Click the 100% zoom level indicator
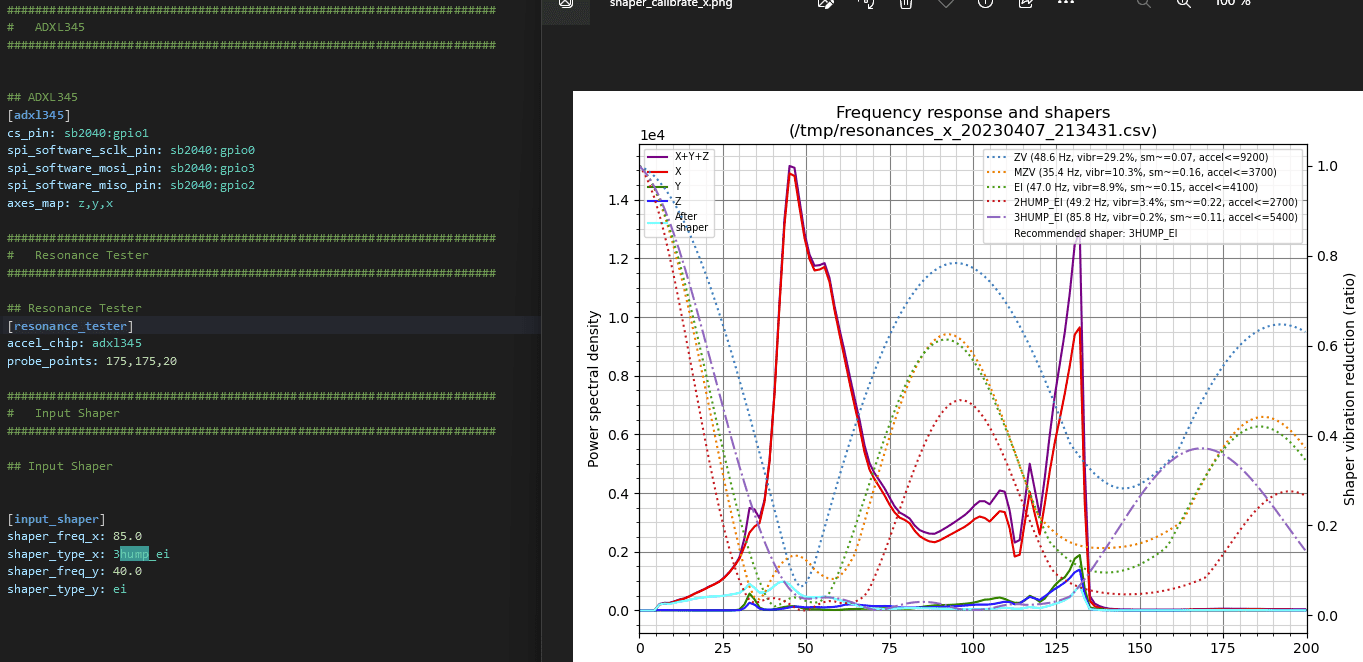 [1232, 3]
